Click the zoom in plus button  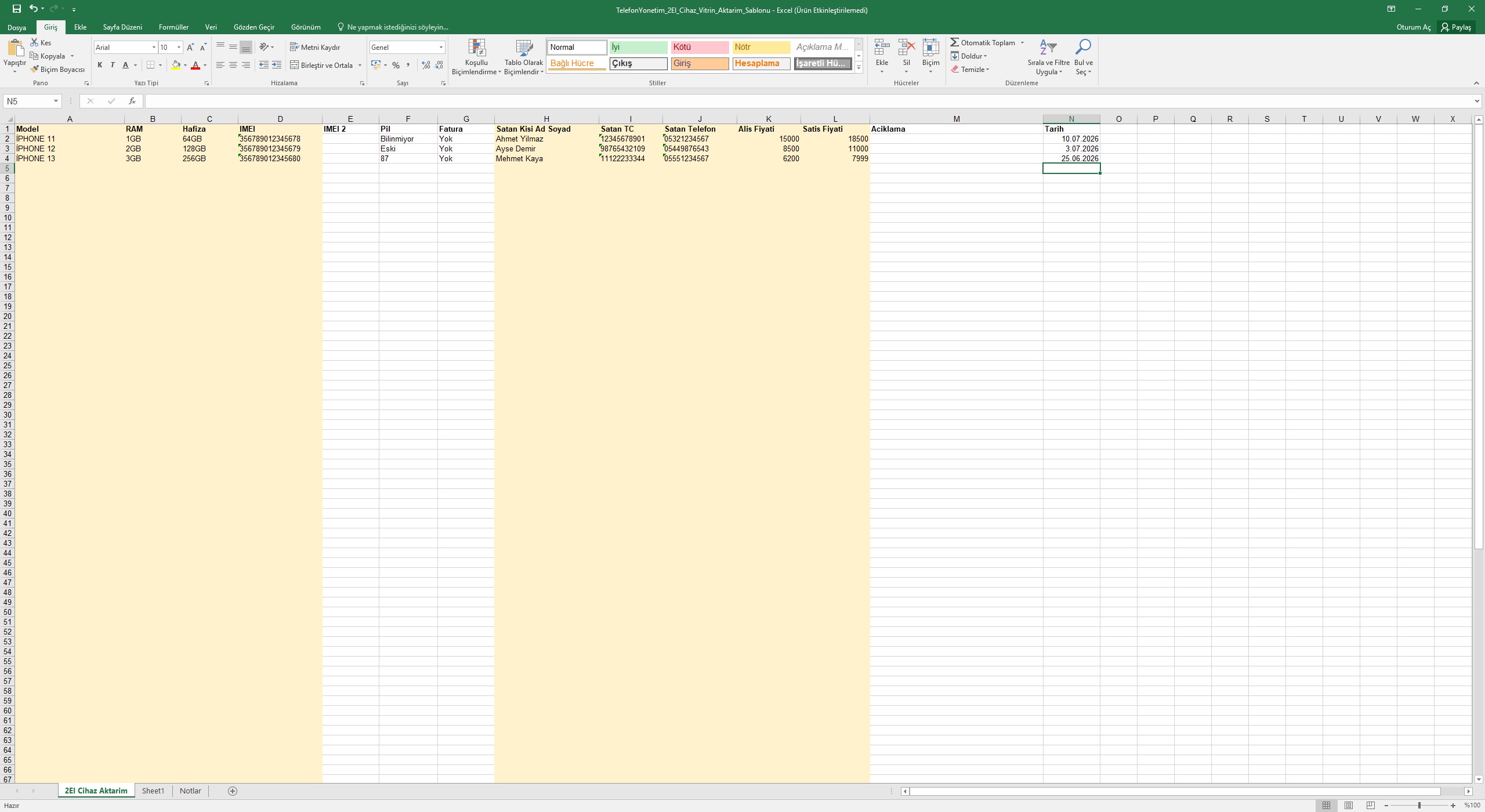pos(1453,806)
